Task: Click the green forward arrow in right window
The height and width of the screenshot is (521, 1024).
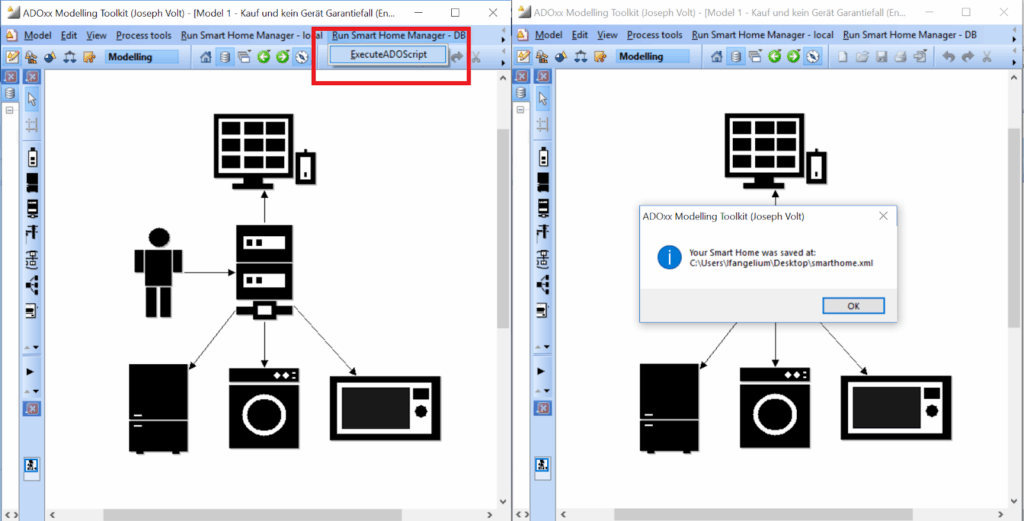Action: 793,57
